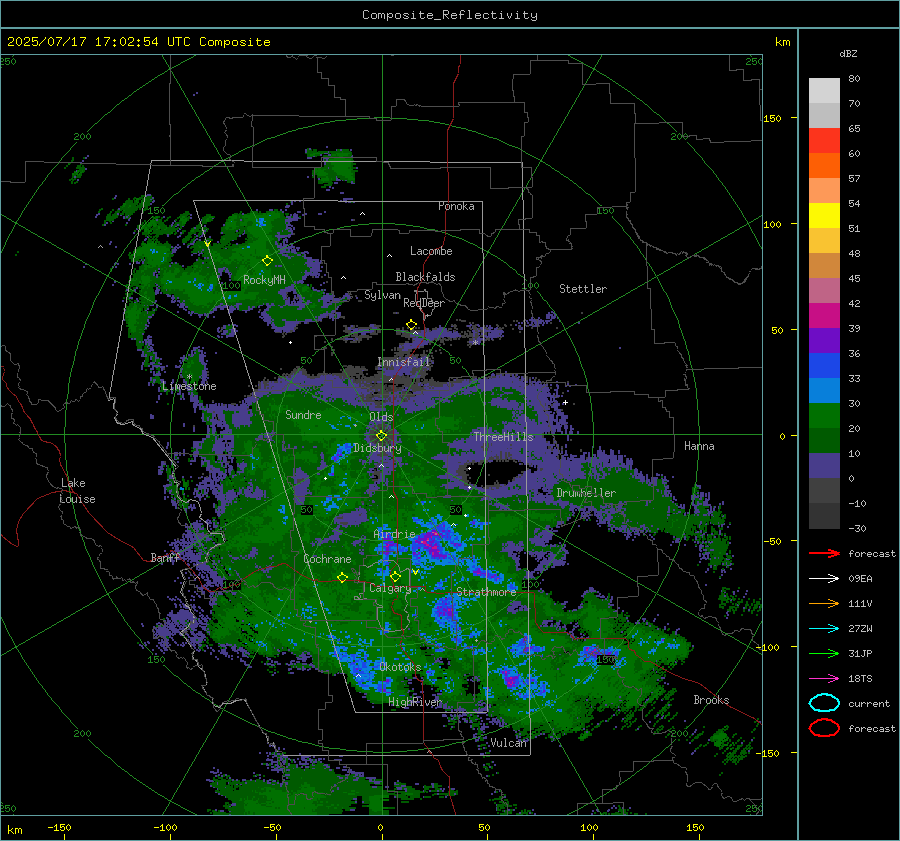Click the Composite_Reflectivity title text

click(x=450, y=15)
